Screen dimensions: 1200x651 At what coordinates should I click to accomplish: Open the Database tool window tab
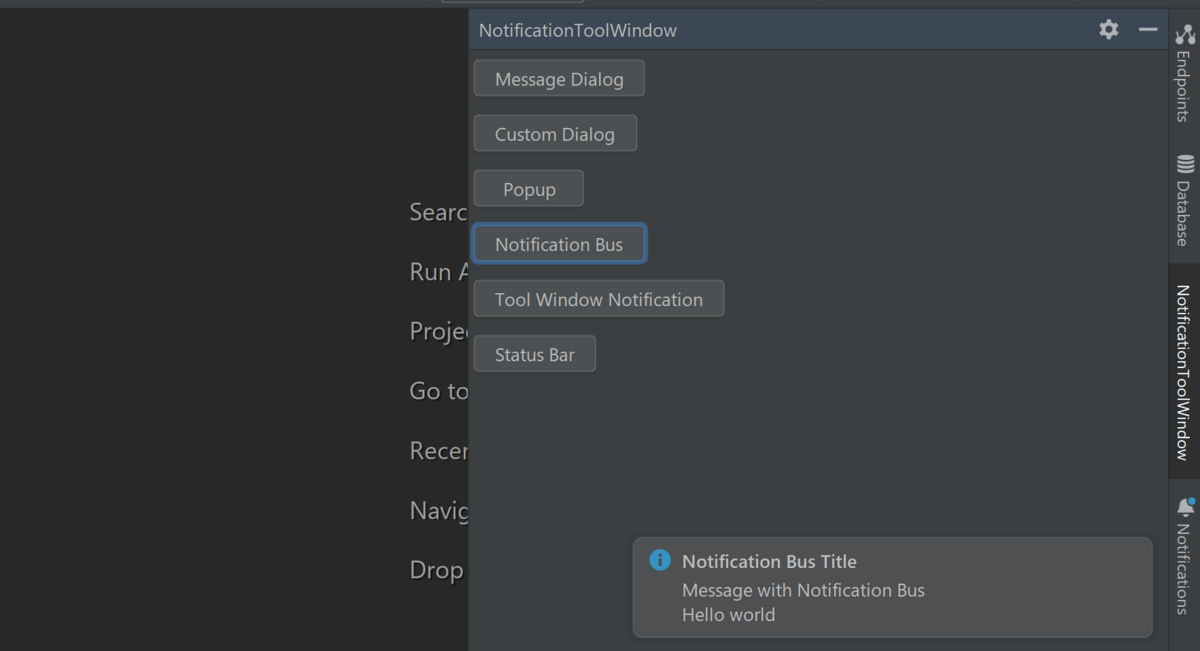click(1183, 212)
